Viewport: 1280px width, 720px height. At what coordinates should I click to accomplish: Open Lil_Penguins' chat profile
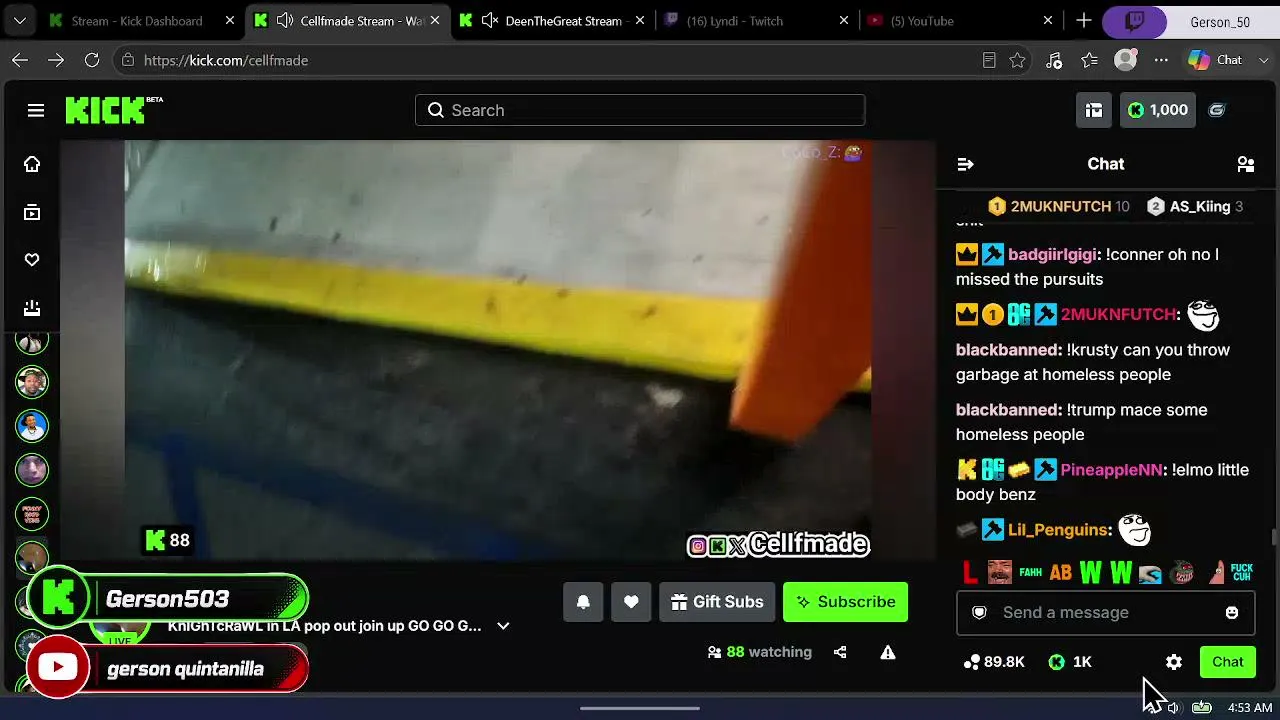1058,530
